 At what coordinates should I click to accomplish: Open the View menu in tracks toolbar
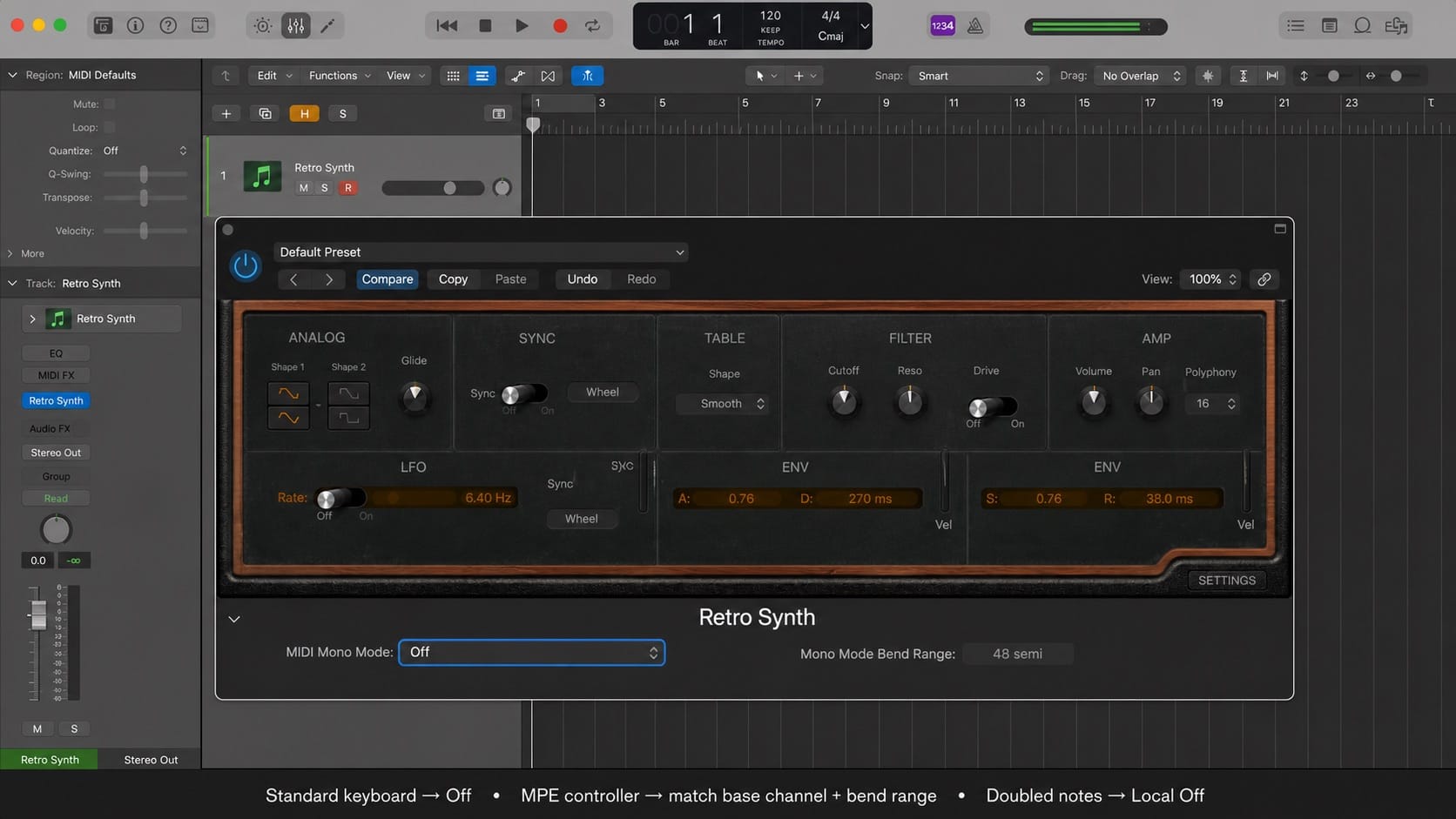(406, 76)
